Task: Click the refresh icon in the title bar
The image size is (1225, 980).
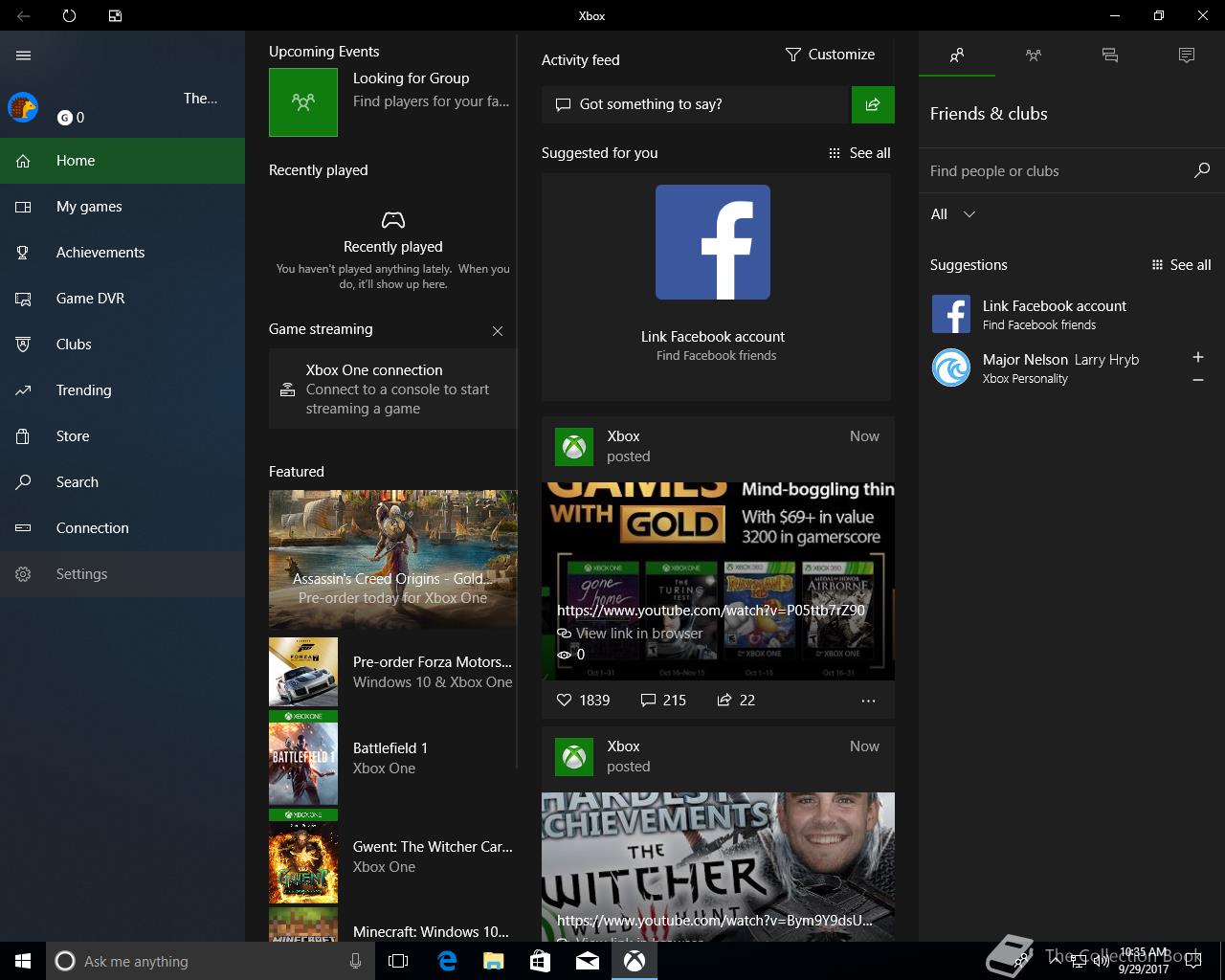Action: 69,15
